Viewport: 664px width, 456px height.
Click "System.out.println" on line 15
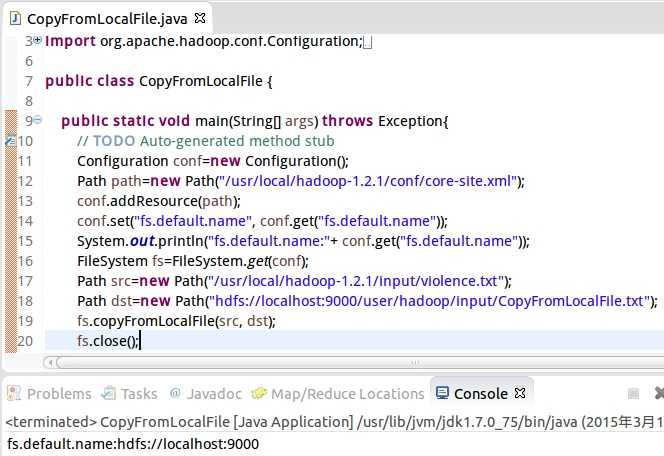pos(140,241)
